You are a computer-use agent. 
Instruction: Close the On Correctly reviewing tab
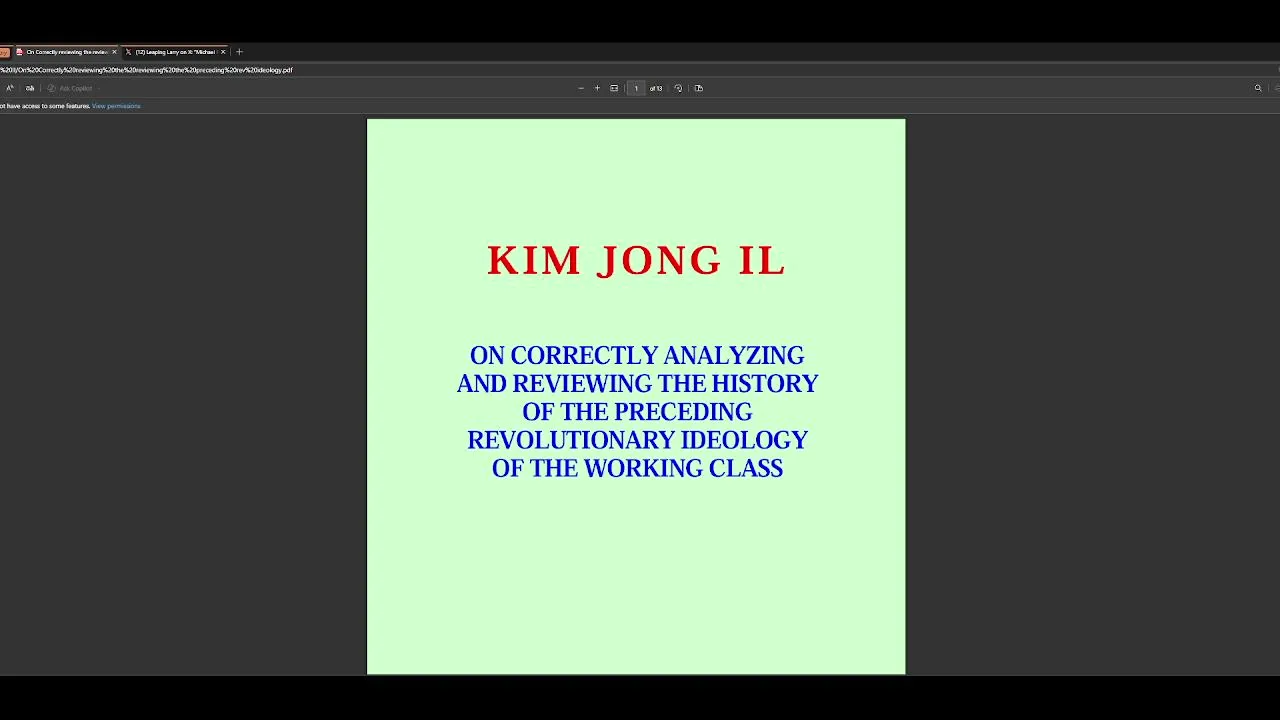(x=114, y=52)
